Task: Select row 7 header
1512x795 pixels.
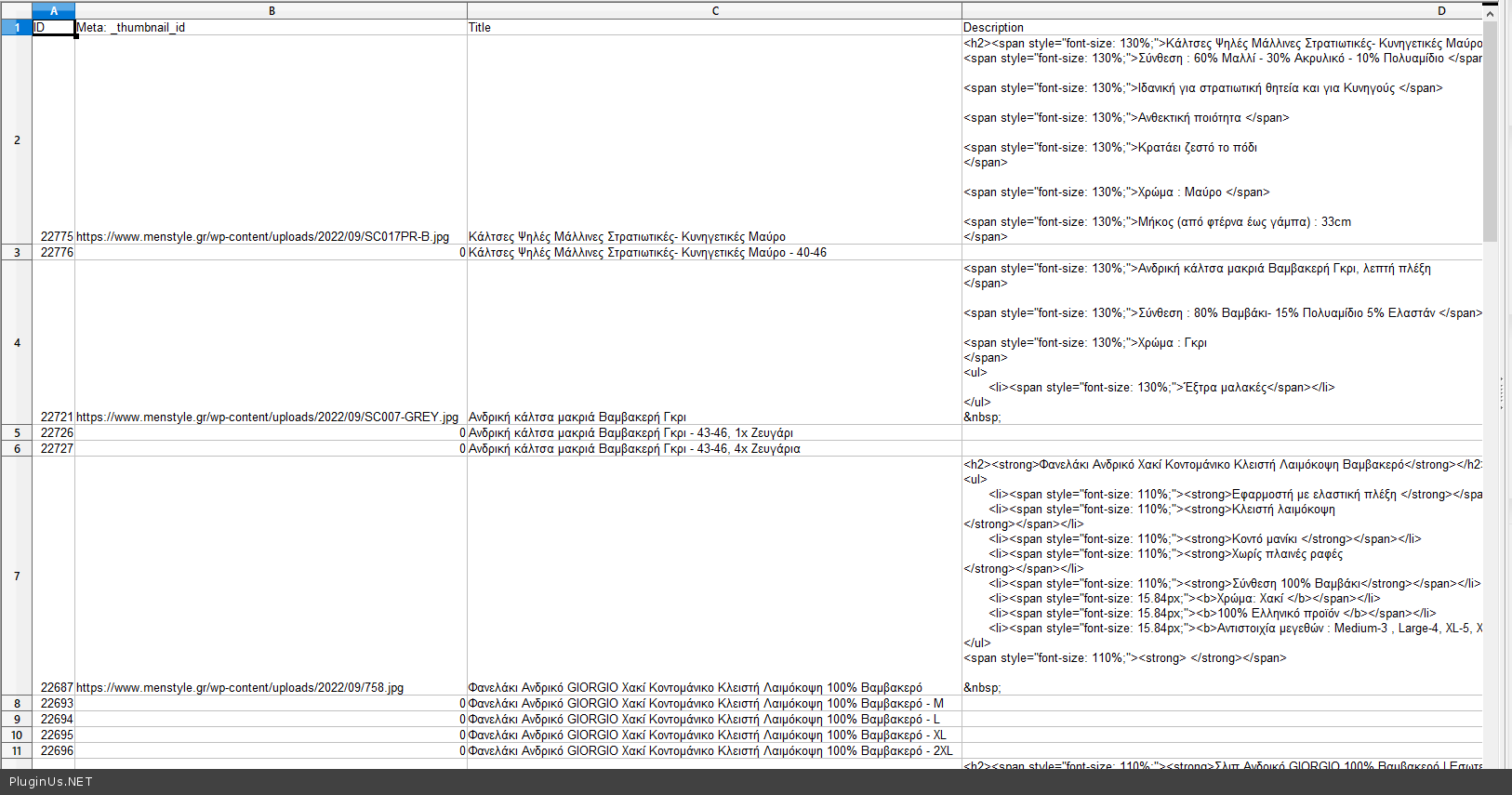Action: pyautogui.click(x=17, y=576)
